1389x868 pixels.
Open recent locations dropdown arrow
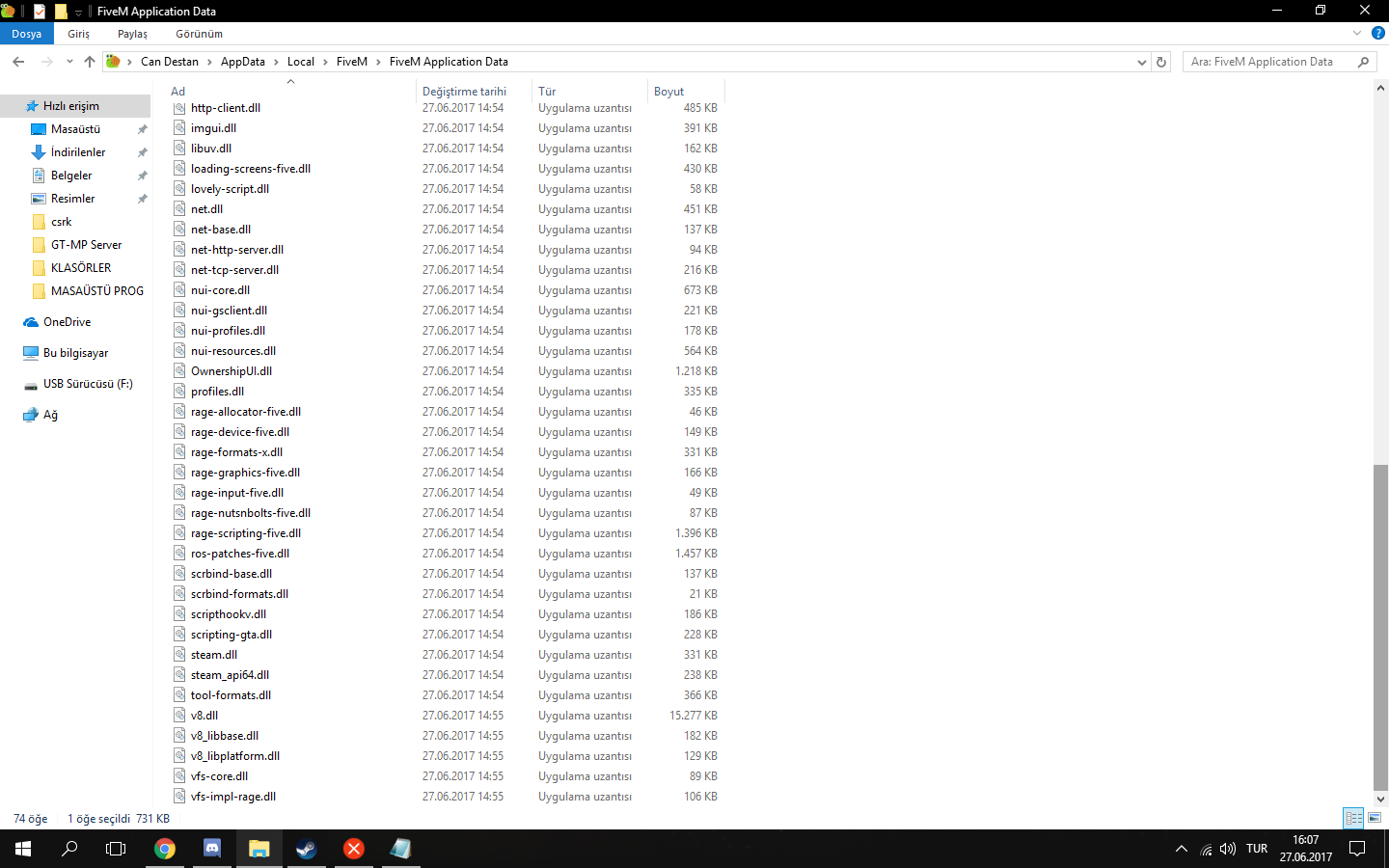point(69,62)
